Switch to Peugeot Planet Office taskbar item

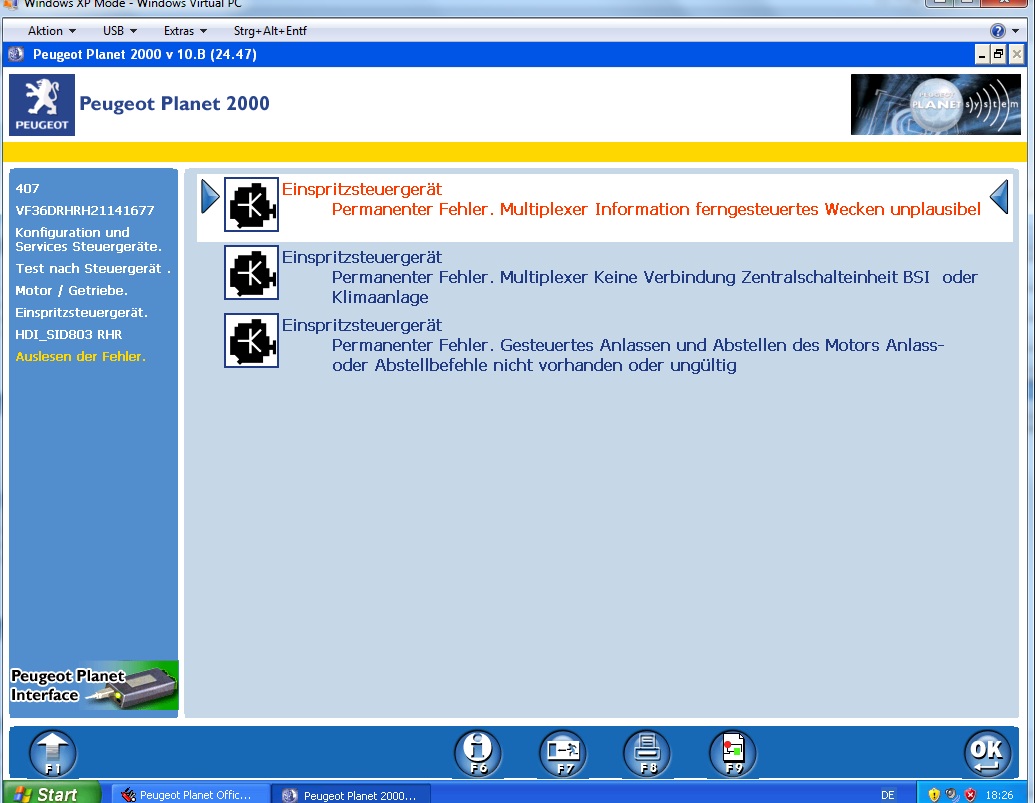pyautogui.click(x=190, y=795)
